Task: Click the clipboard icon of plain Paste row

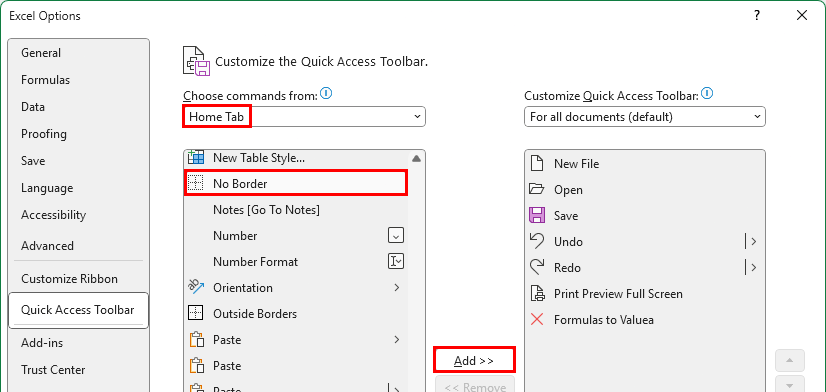Action: click(196, 366)
